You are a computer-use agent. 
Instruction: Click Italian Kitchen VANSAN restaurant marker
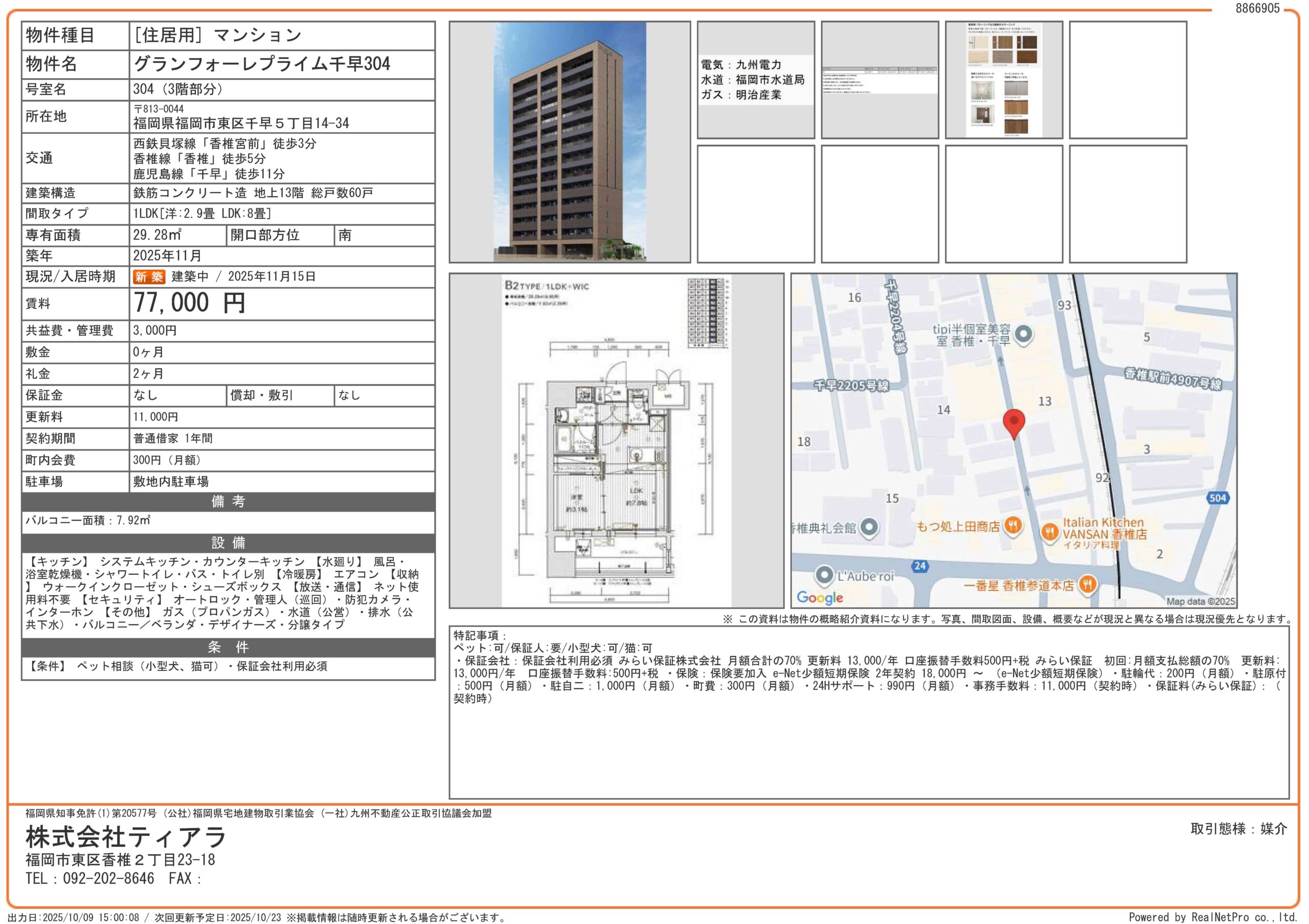click(1050, 532)
